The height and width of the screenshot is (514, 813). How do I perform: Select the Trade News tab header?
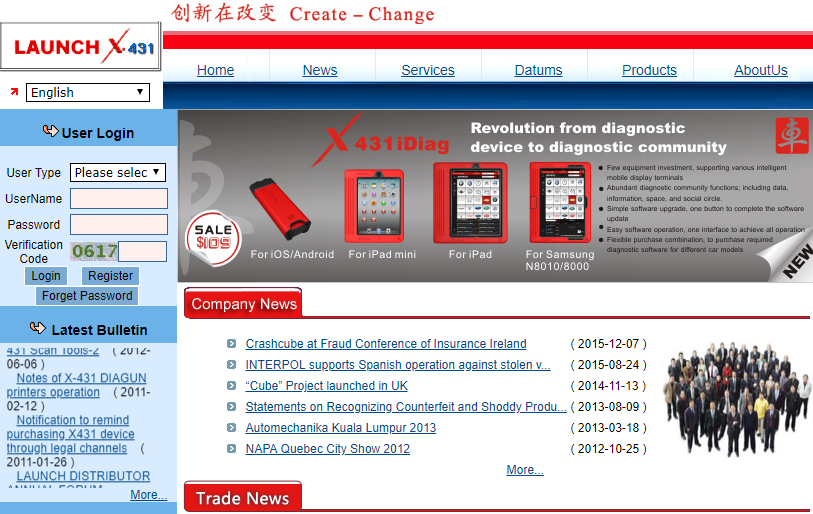pyautogui.click(x=243, y=497)
